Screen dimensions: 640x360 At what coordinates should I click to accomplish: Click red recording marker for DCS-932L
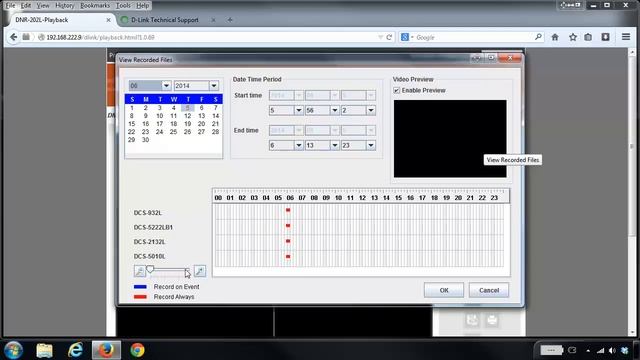click(288, 210)
